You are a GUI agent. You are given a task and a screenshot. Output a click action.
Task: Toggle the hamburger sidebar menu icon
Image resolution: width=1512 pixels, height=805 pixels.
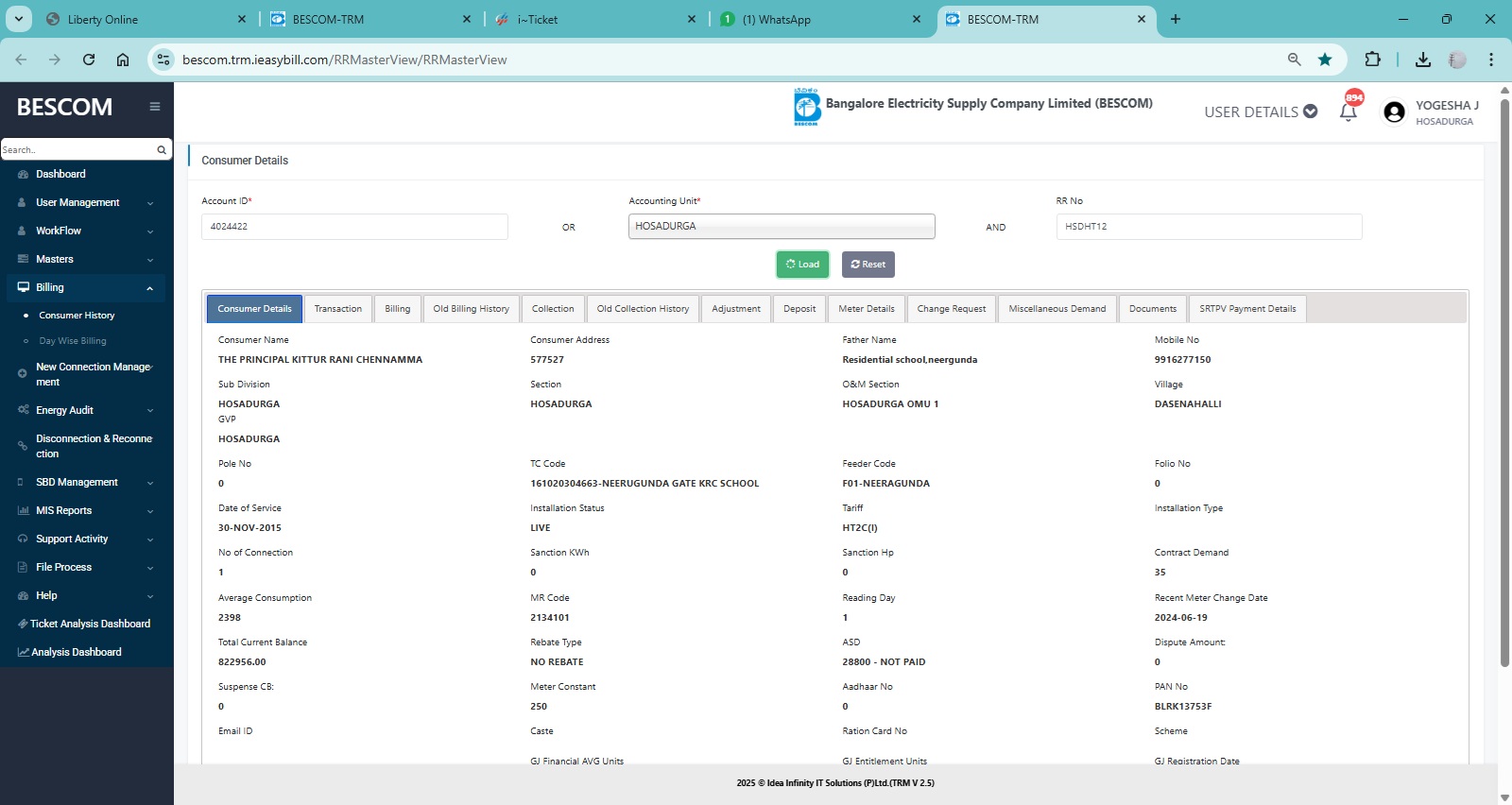[155, 107]
